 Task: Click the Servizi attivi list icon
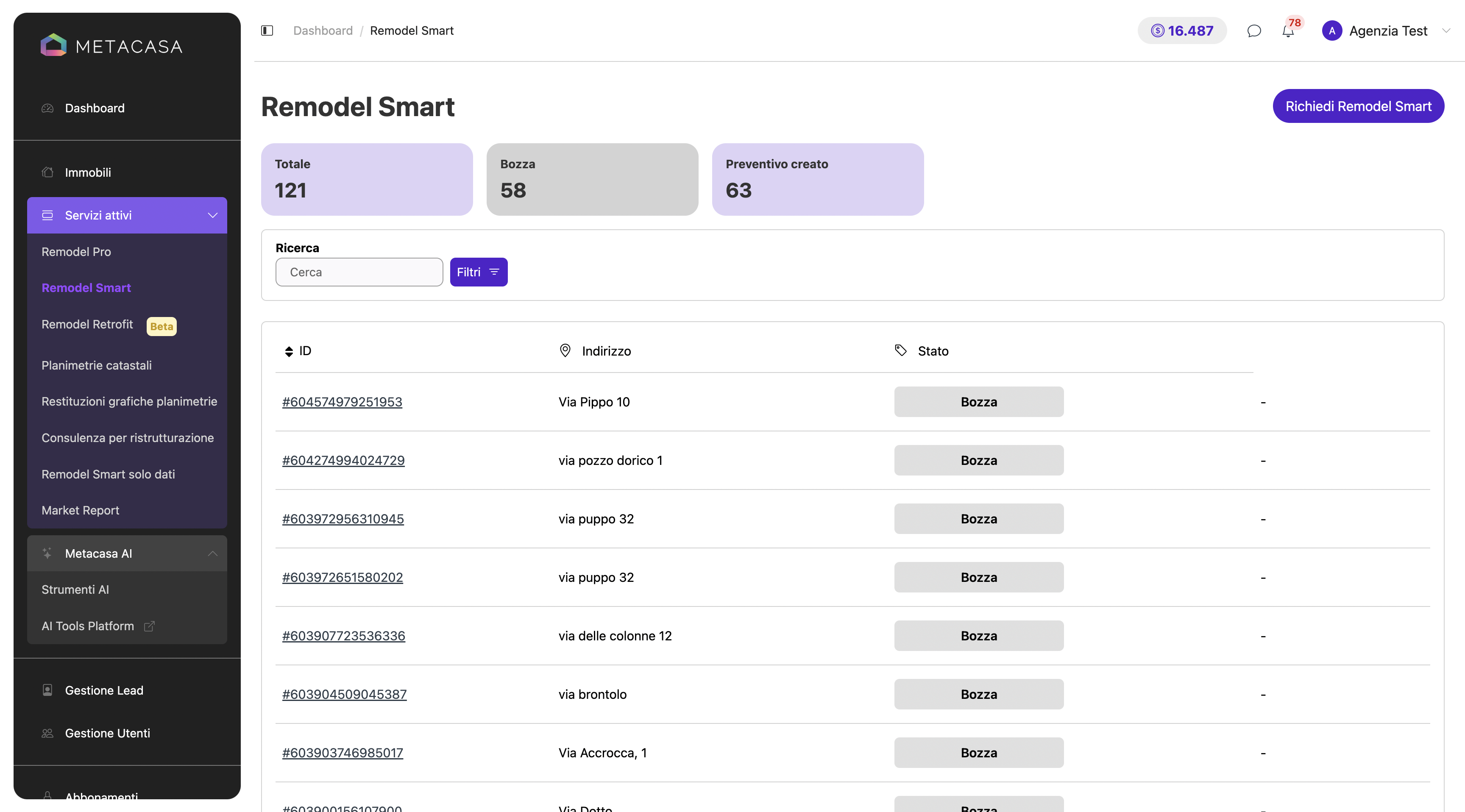tap(48, 216)
